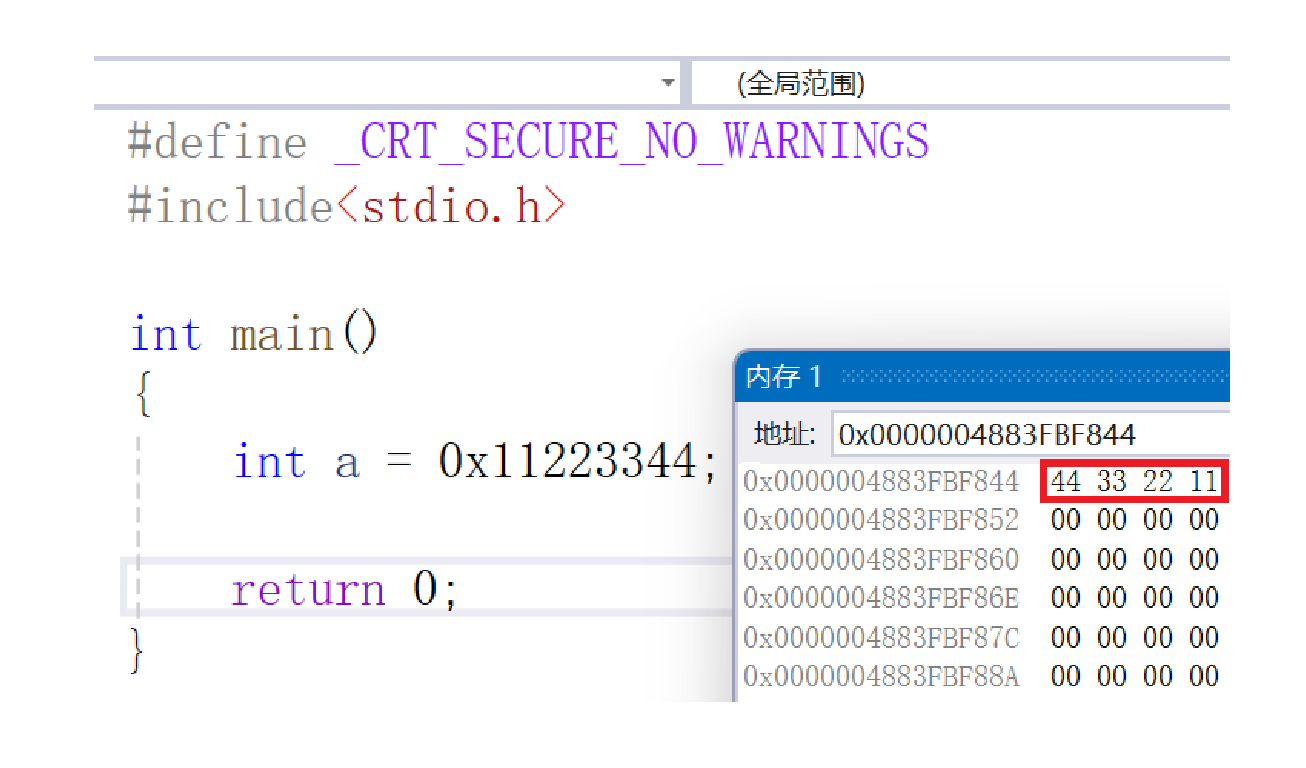The image size is (1306, 768).
Task: Click the #include<stdio.h> line
Action: (347, 206)
